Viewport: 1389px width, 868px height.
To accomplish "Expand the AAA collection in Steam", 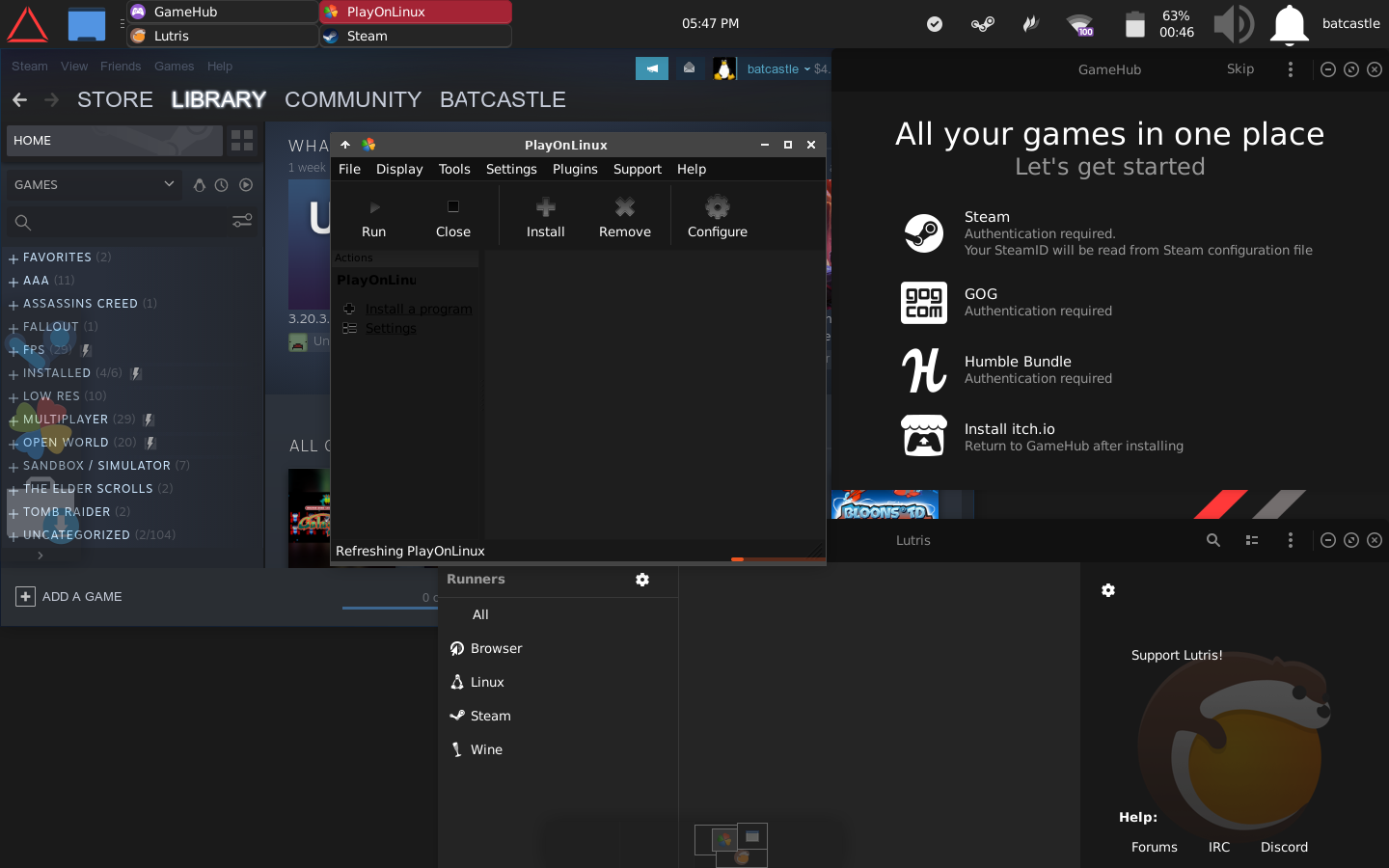I will pos(14,282).
